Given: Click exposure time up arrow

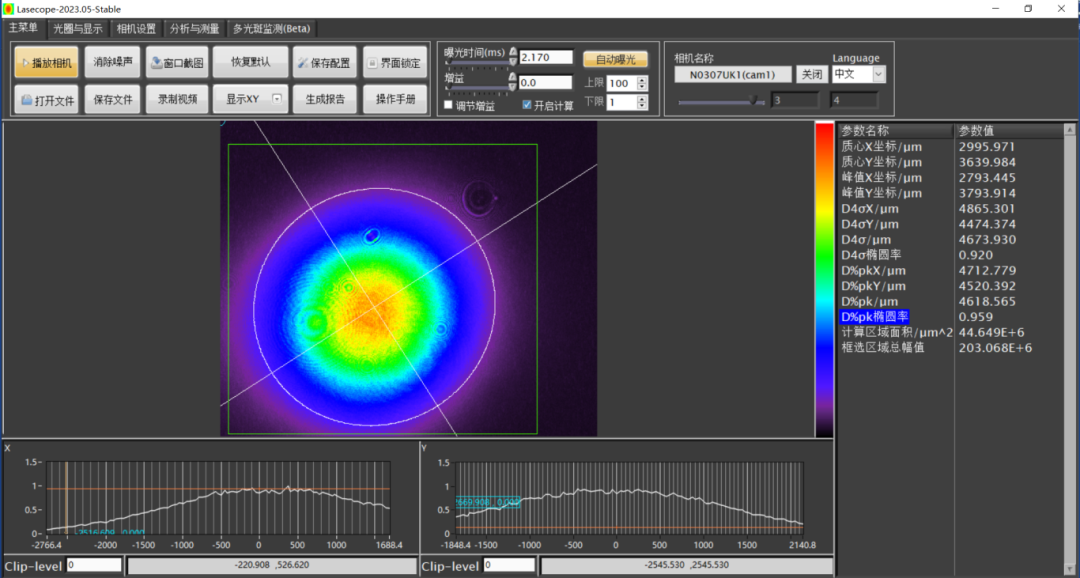Looking at the screenshot, I should point(513,53).
